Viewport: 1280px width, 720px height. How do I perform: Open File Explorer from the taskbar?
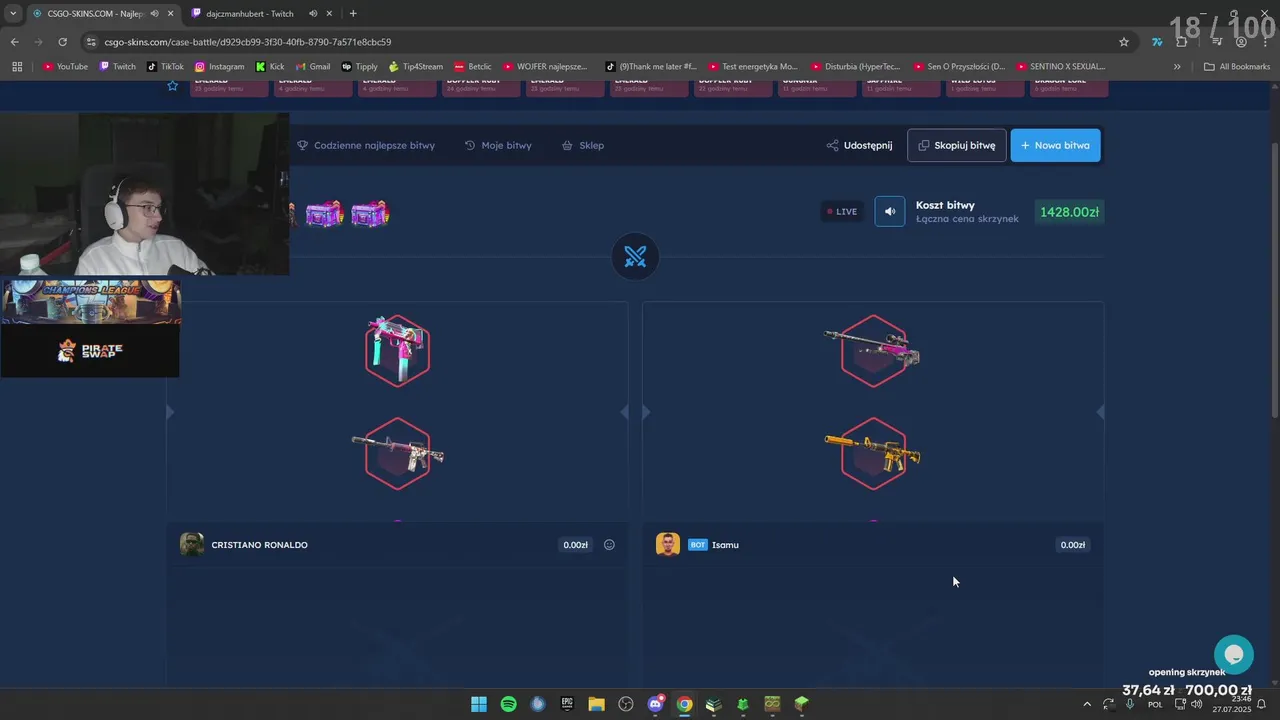click(596, 704)
